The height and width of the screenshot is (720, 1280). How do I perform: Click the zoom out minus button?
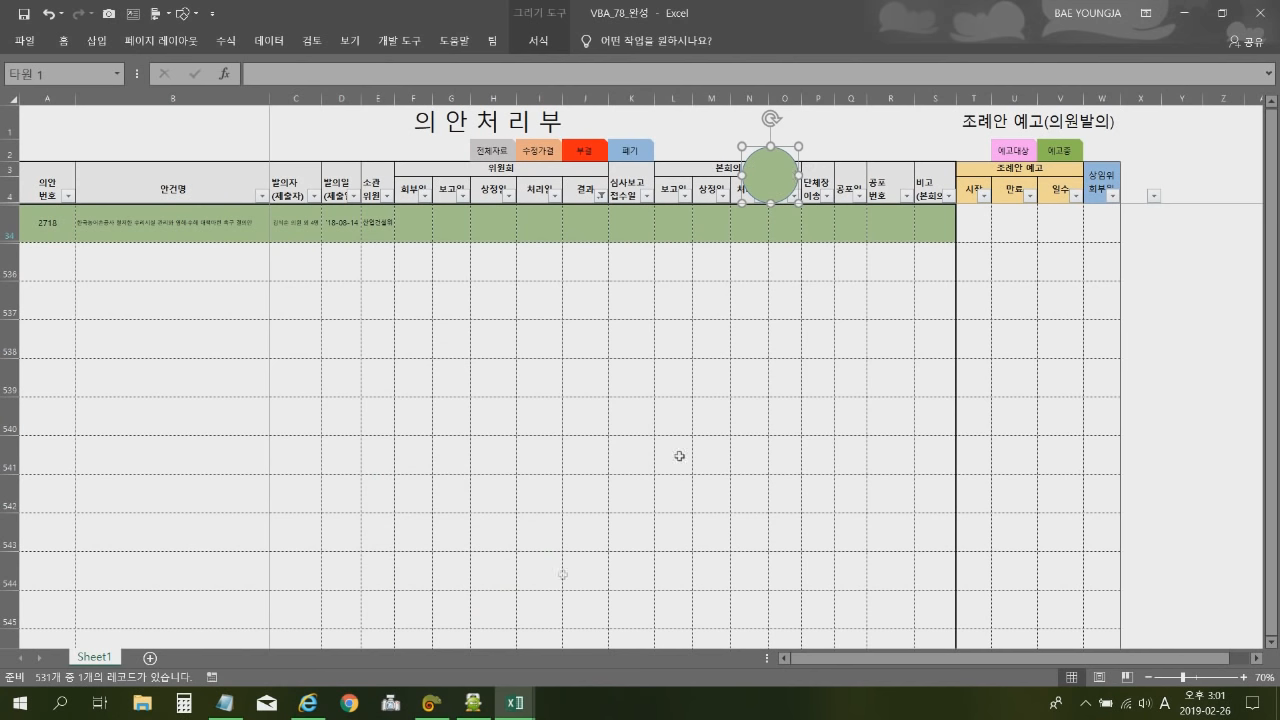pyautogui.click(x=1148, y=677)
